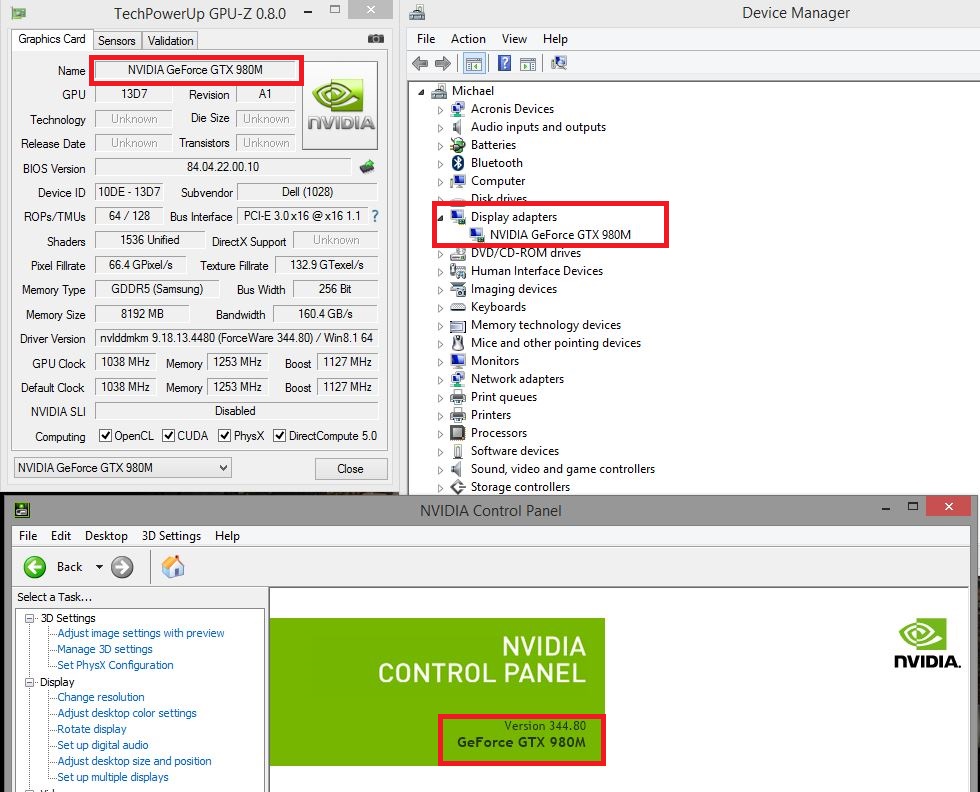This screenshot has height=792, width=980.
Task: Open Set up multiple displays link
Action: click(113, 777)
